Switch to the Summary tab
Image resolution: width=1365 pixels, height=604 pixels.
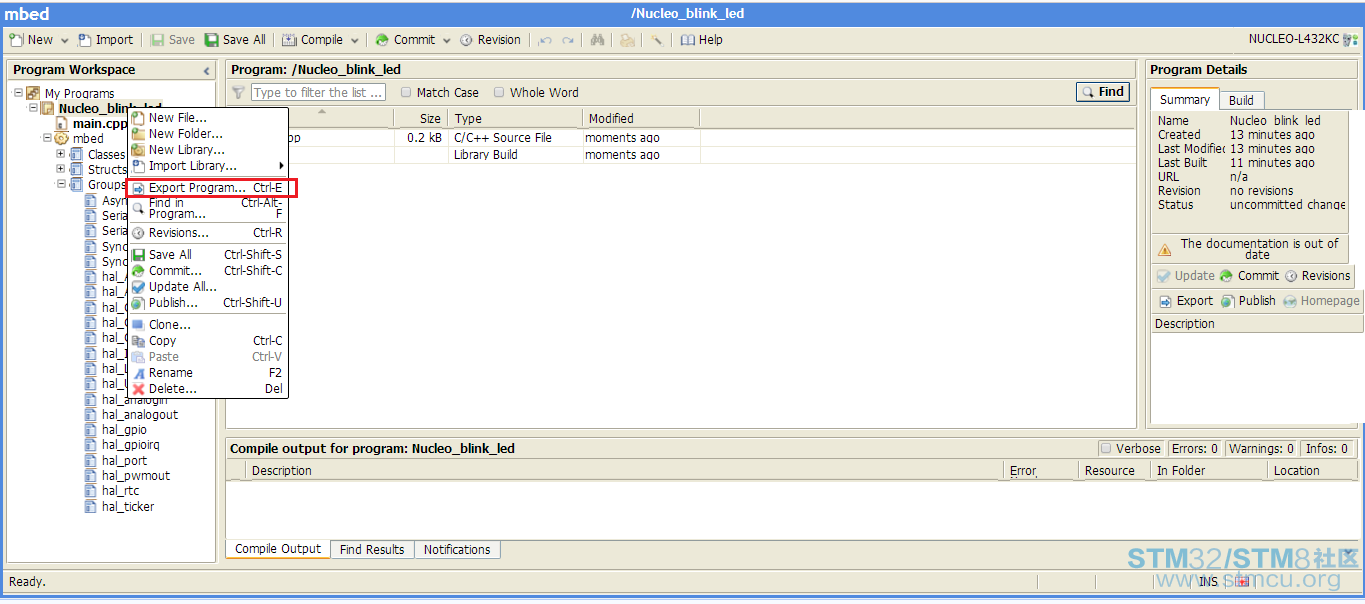coord(1185,100)
